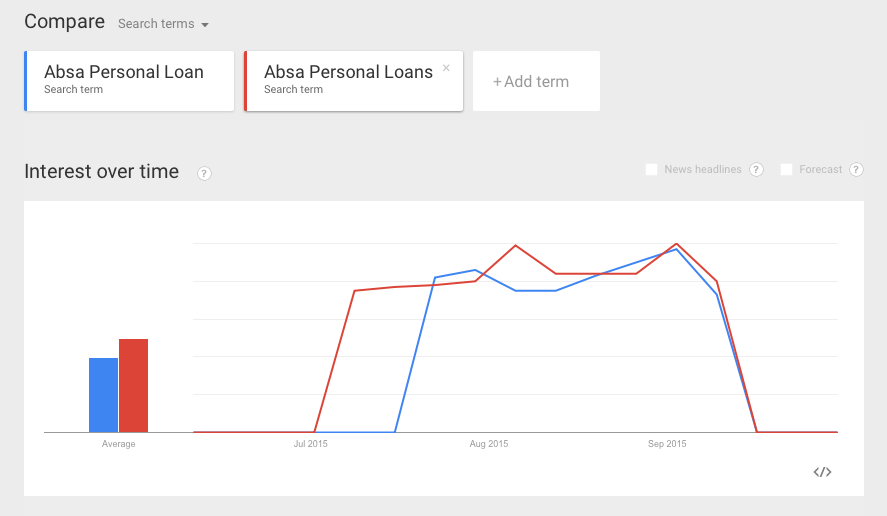Click the red Average bar

point(133,386)
